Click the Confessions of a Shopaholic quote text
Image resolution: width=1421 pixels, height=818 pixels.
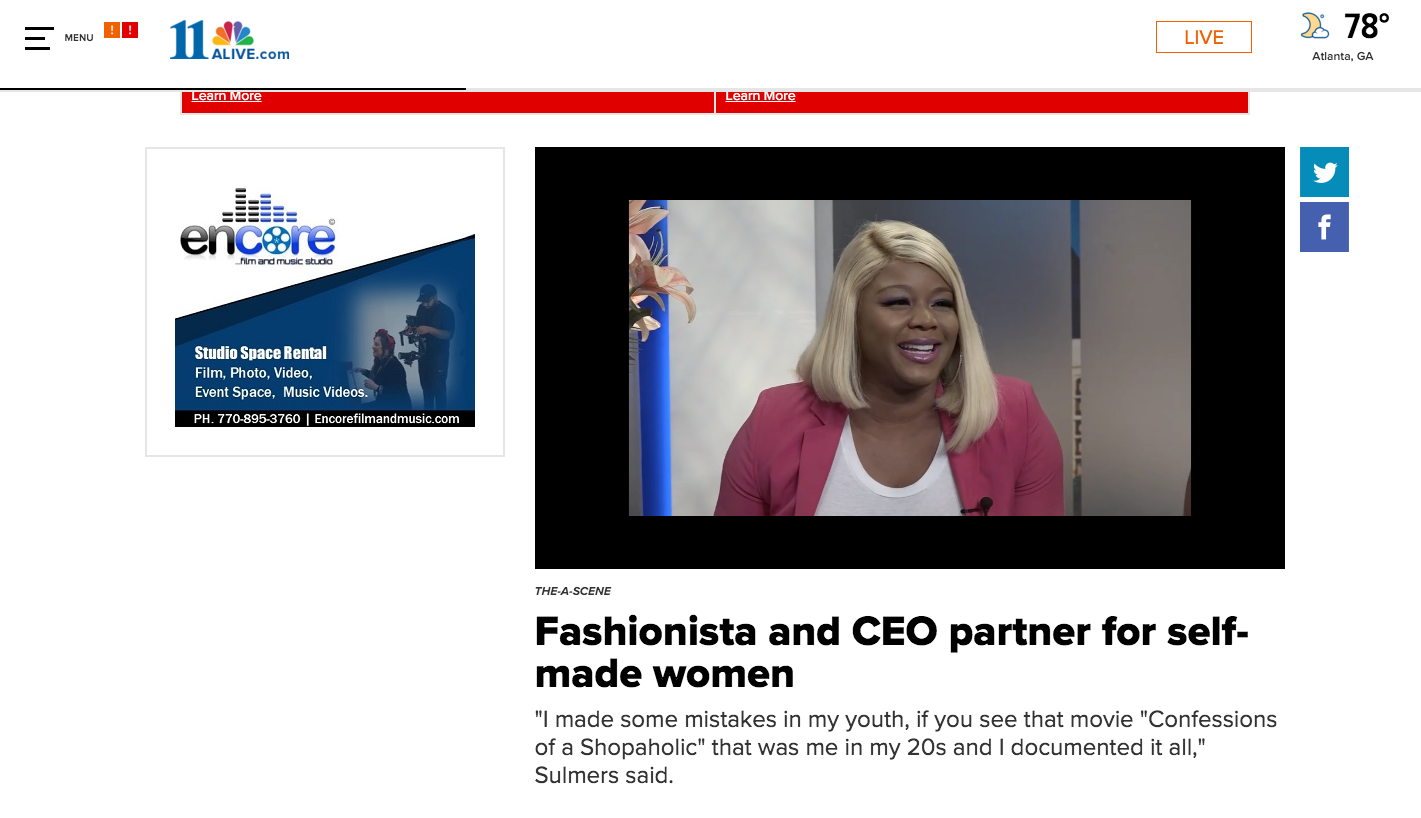905,747
